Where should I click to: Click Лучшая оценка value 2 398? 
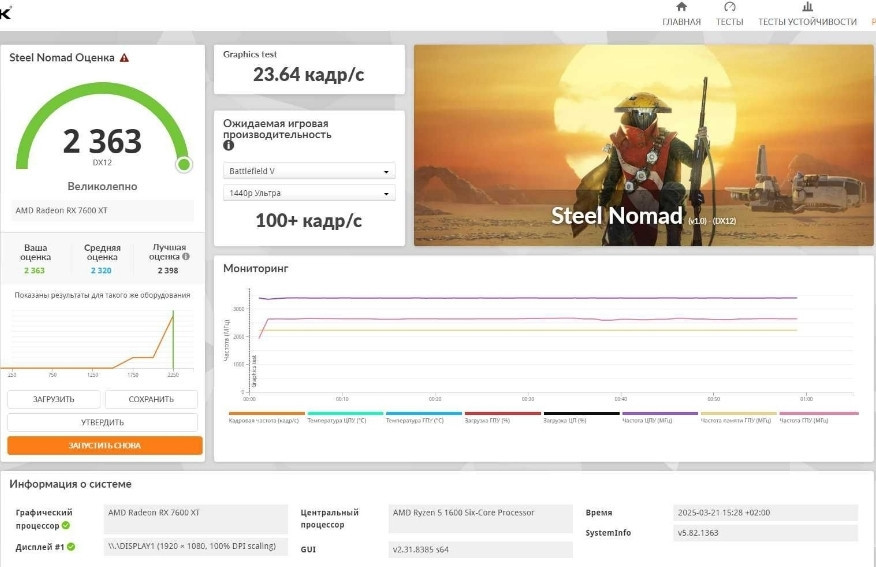tap(168, 270)
